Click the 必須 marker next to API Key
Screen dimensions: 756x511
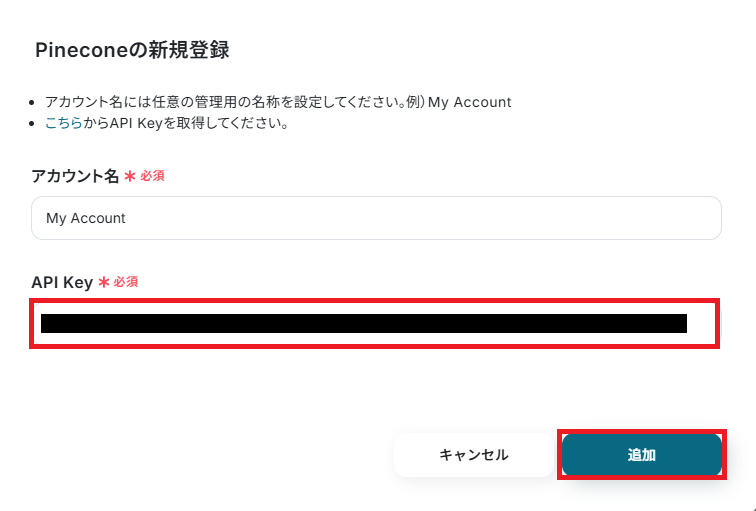126,282
